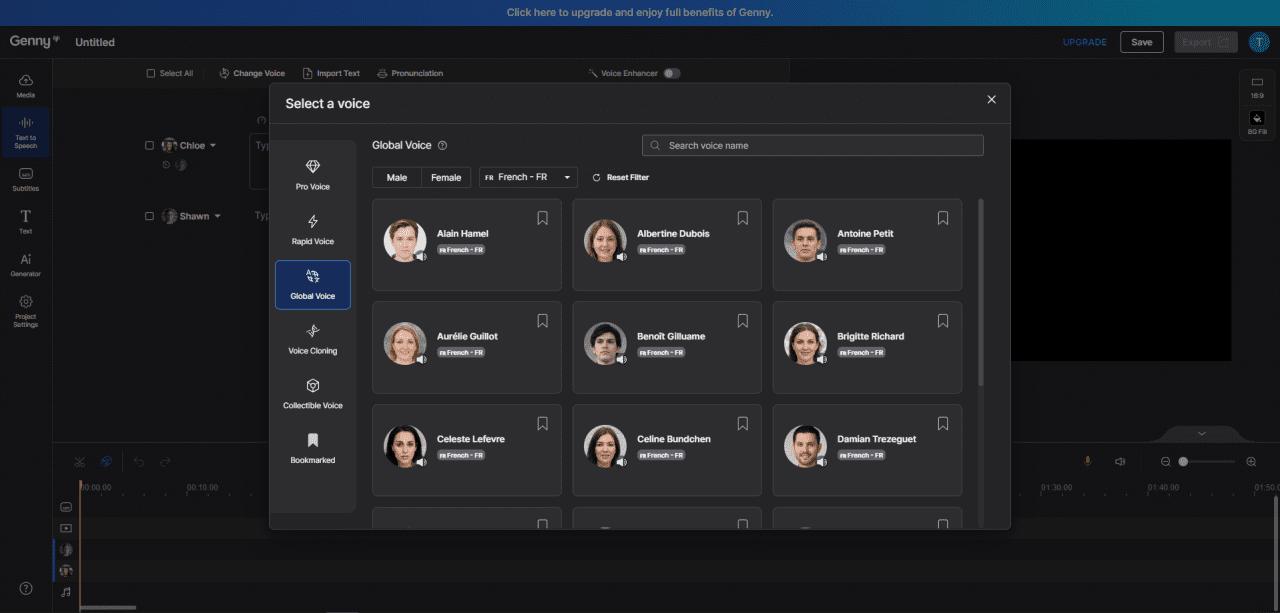The image size is (1280, 613).
Task: Tick checkbox beside Shawn voice block
Action: pyautogui.click(x=150, y=216)
